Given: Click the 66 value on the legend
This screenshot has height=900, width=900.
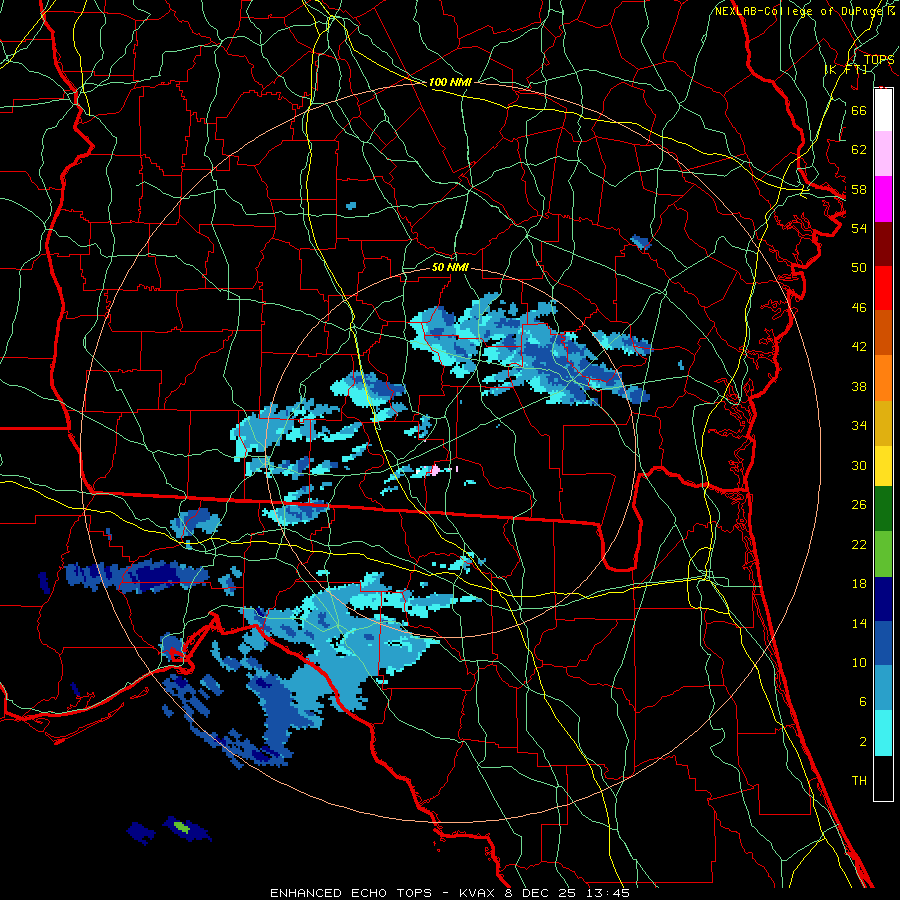Looking at the screenshot, I should click(x=859, y=110).
